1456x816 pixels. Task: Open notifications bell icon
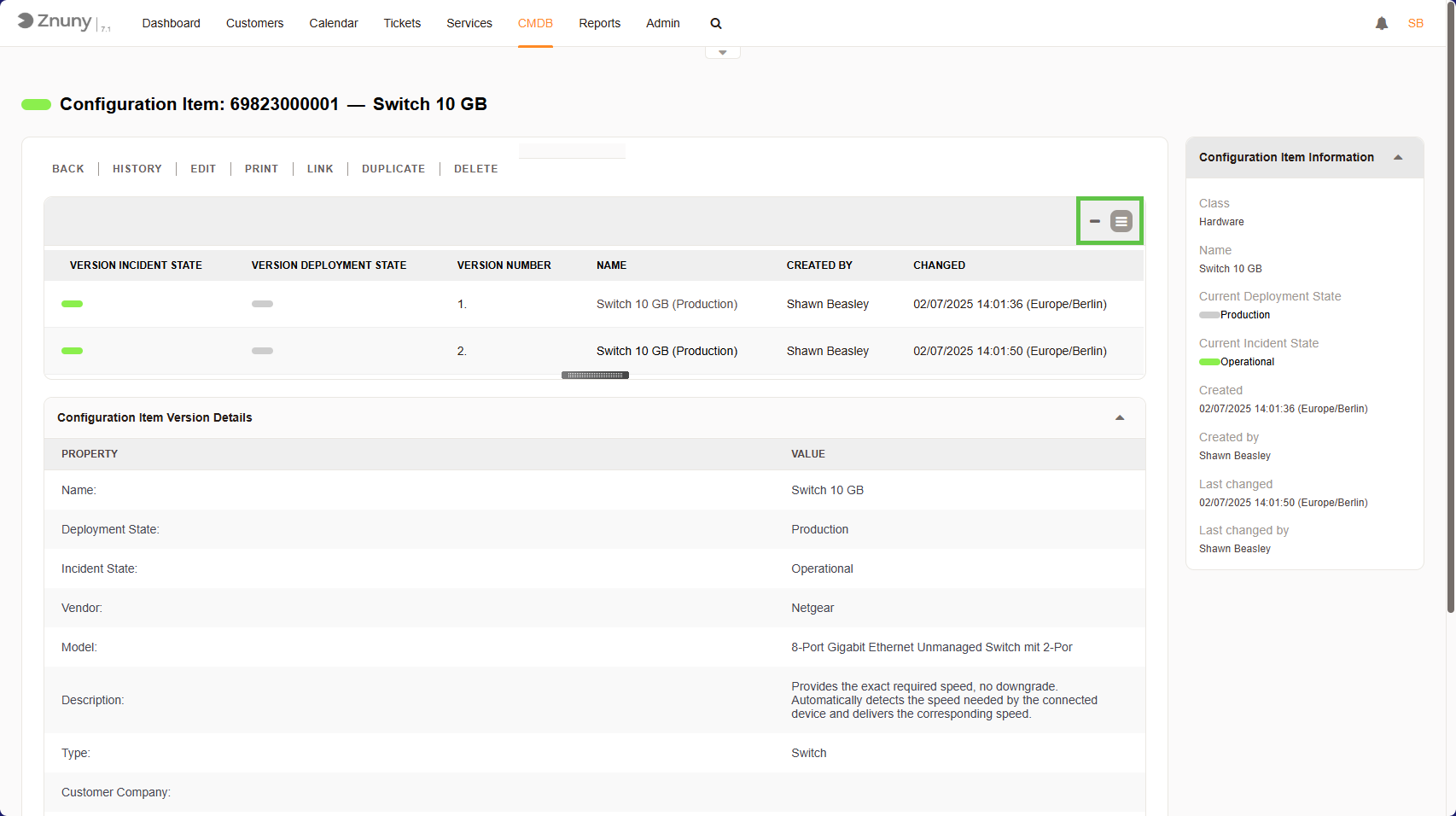tap(1382, 23)
